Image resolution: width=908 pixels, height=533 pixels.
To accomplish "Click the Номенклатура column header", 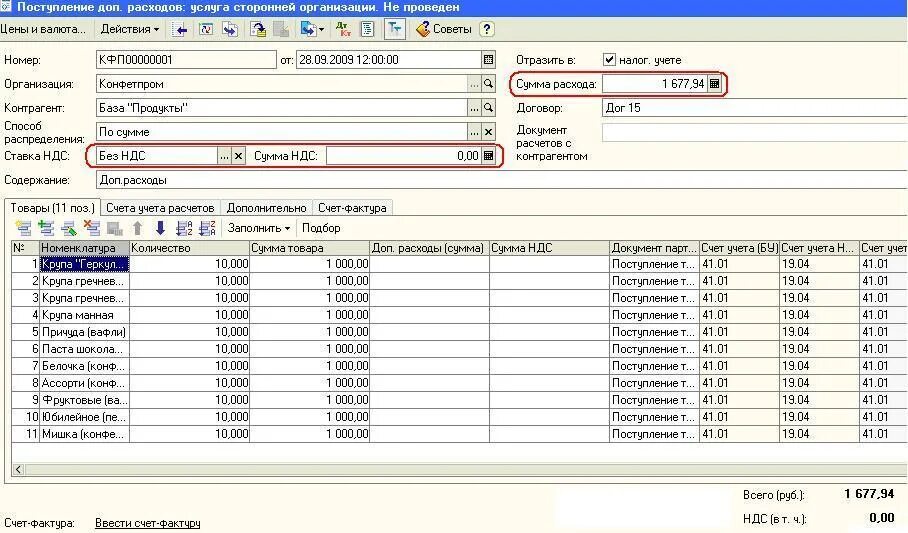I will coord(84,248).
